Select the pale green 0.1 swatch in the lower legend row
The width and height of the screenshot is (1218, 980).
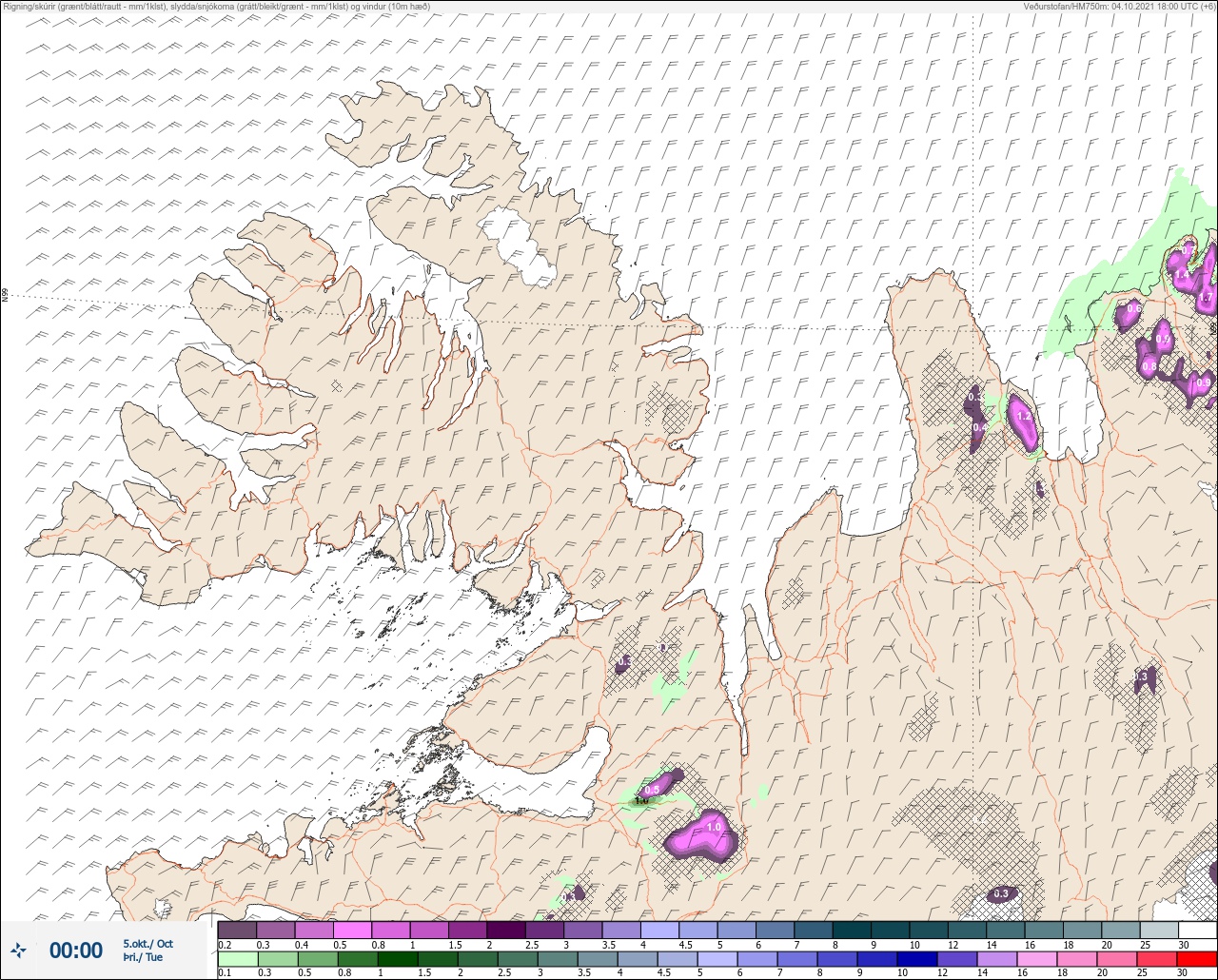pyautogui.click(x=237, y=959)
